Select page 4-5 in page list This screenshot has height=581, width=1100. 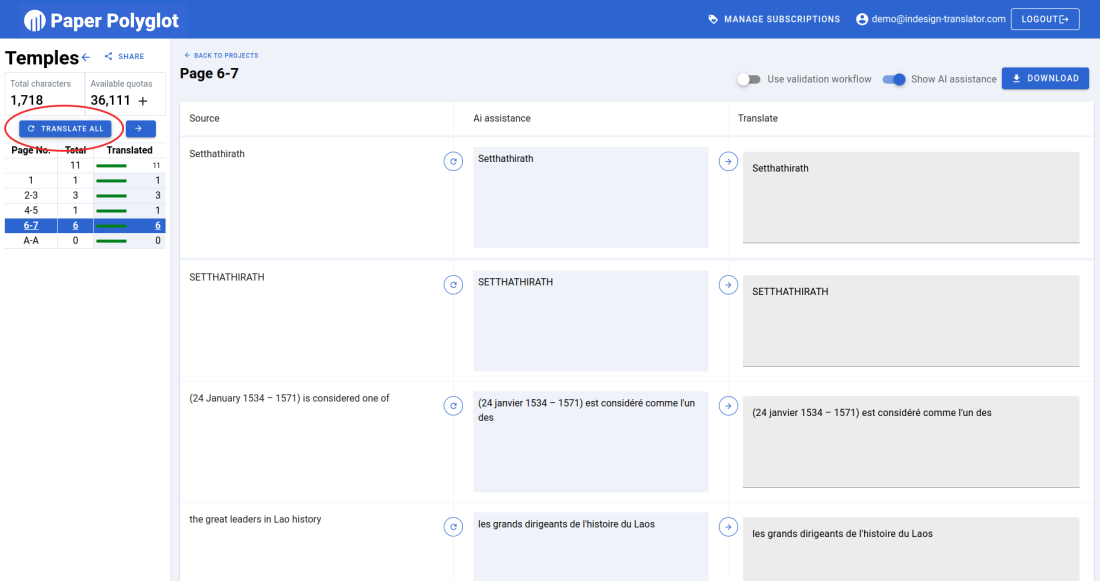click(31, 210)
